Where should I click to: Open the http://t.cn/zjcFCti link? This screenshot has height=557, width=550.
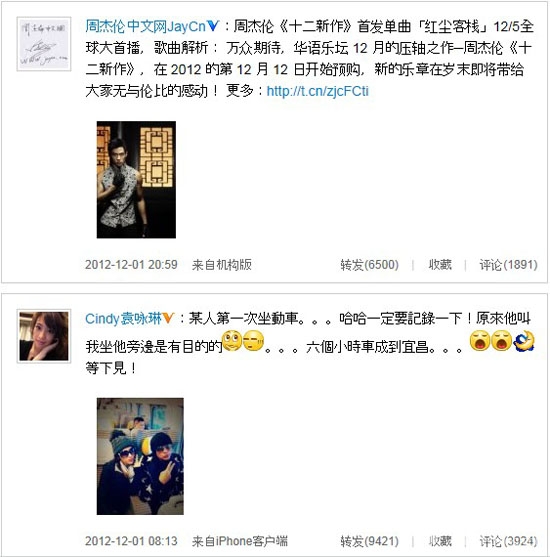318,91
